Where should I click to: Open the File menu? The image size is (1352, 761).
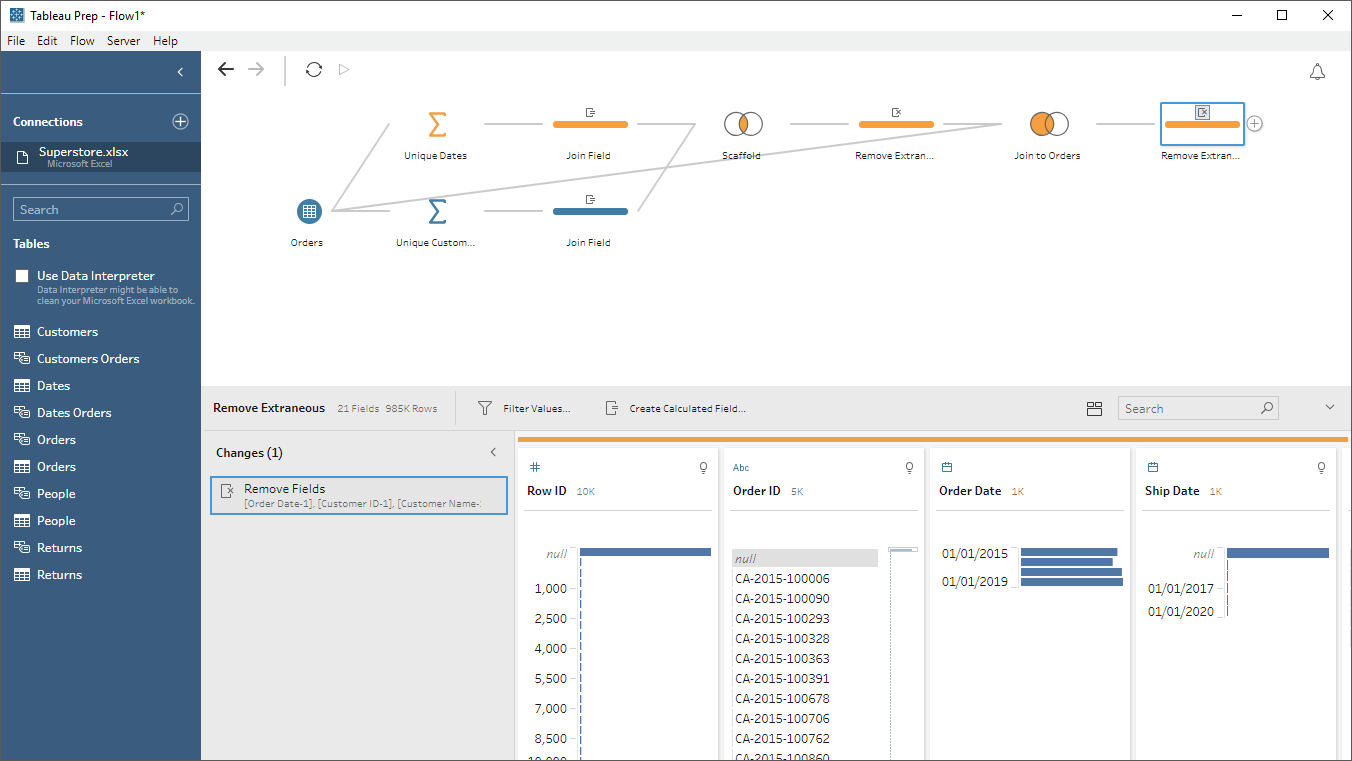pos(16,41)
